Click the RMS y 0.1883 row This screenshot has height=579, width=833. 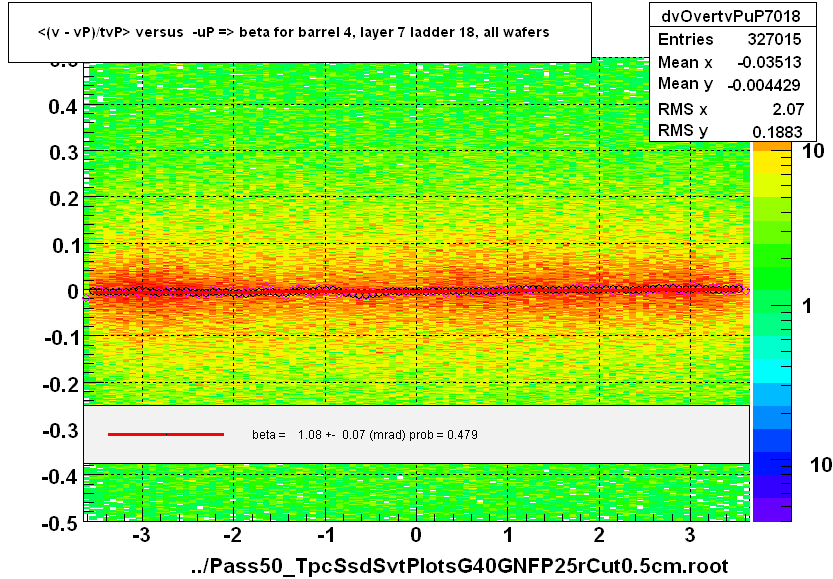point(729,131)
